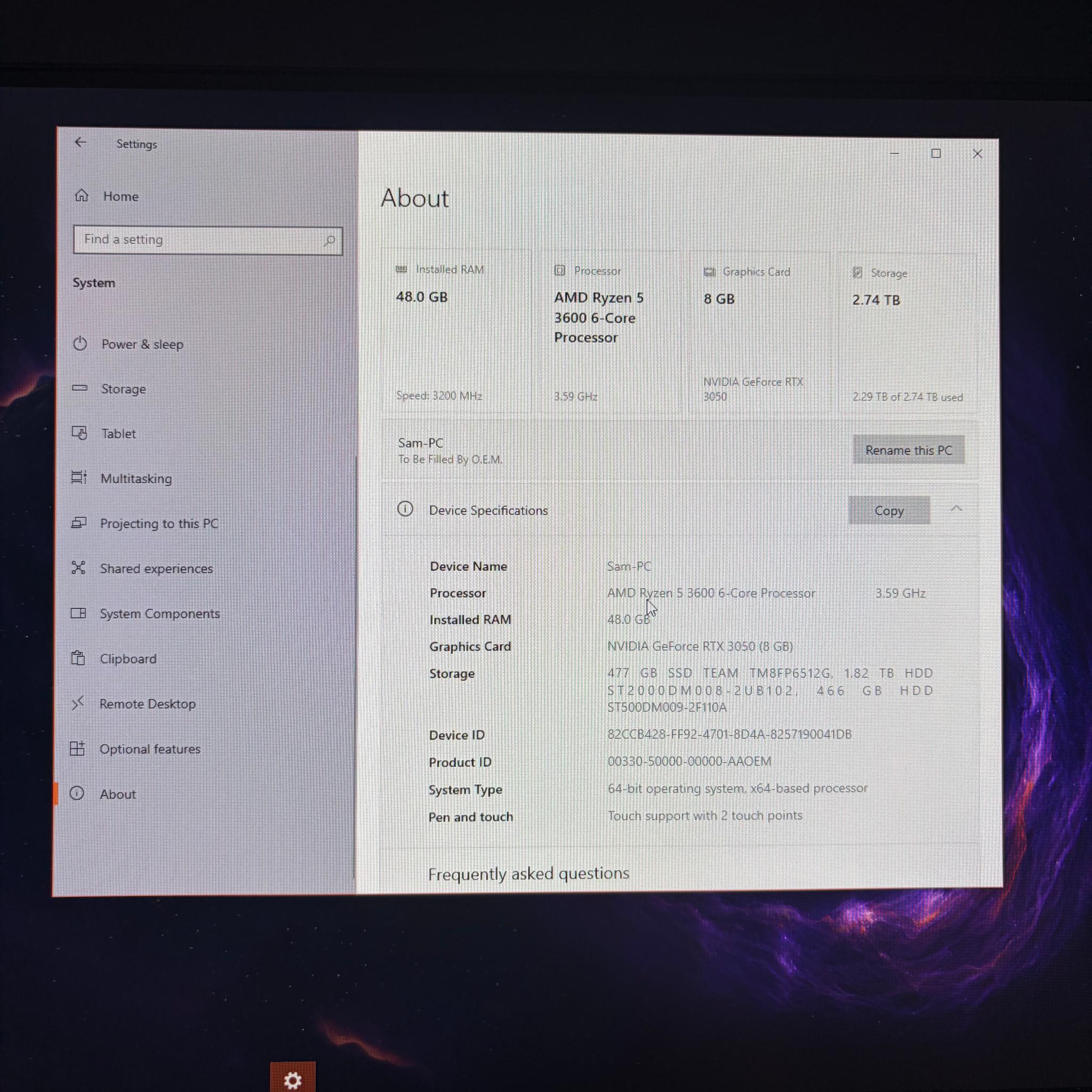Collapse the Device Specifications section
This screenshot has height=1092, width=1092.
click(x=956, y=509)
